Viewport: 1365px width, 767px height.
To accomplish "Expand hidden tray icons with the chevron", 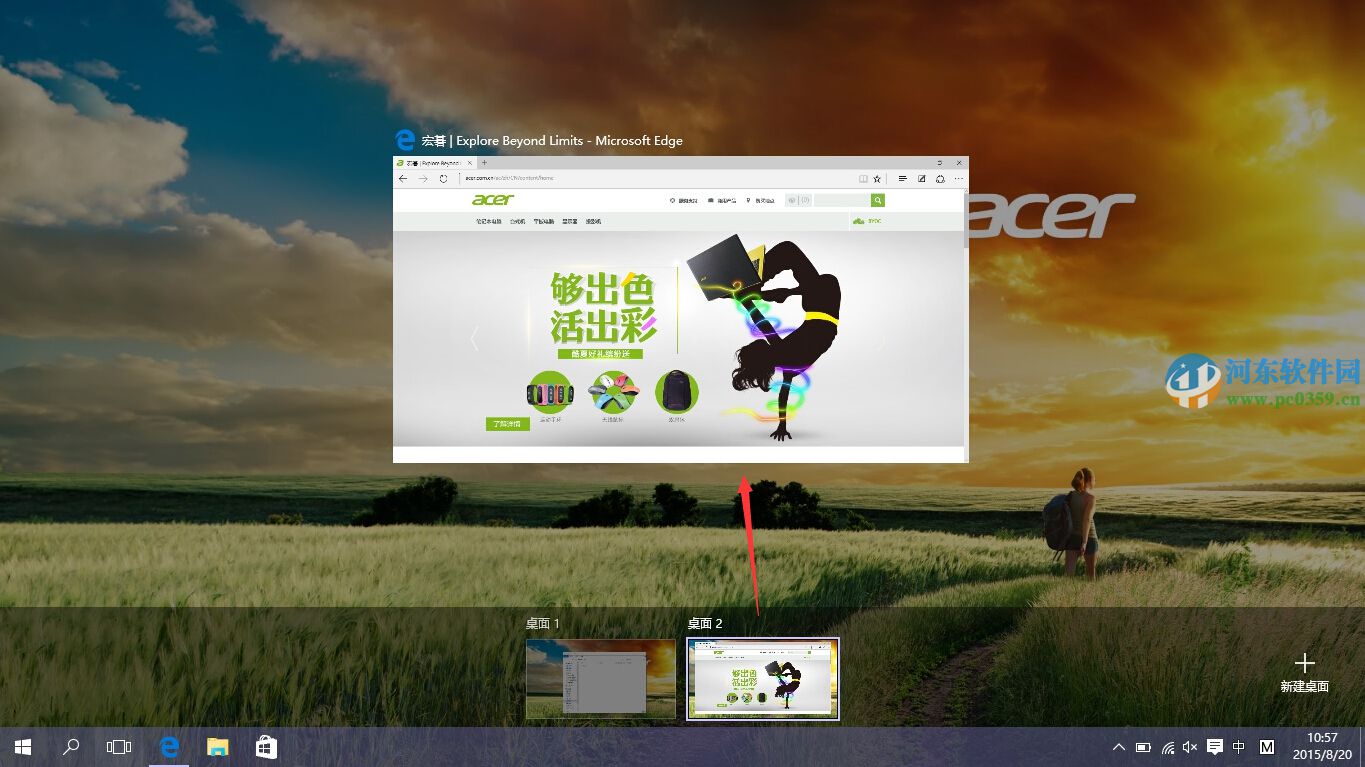I will (x=1118, y=746).
